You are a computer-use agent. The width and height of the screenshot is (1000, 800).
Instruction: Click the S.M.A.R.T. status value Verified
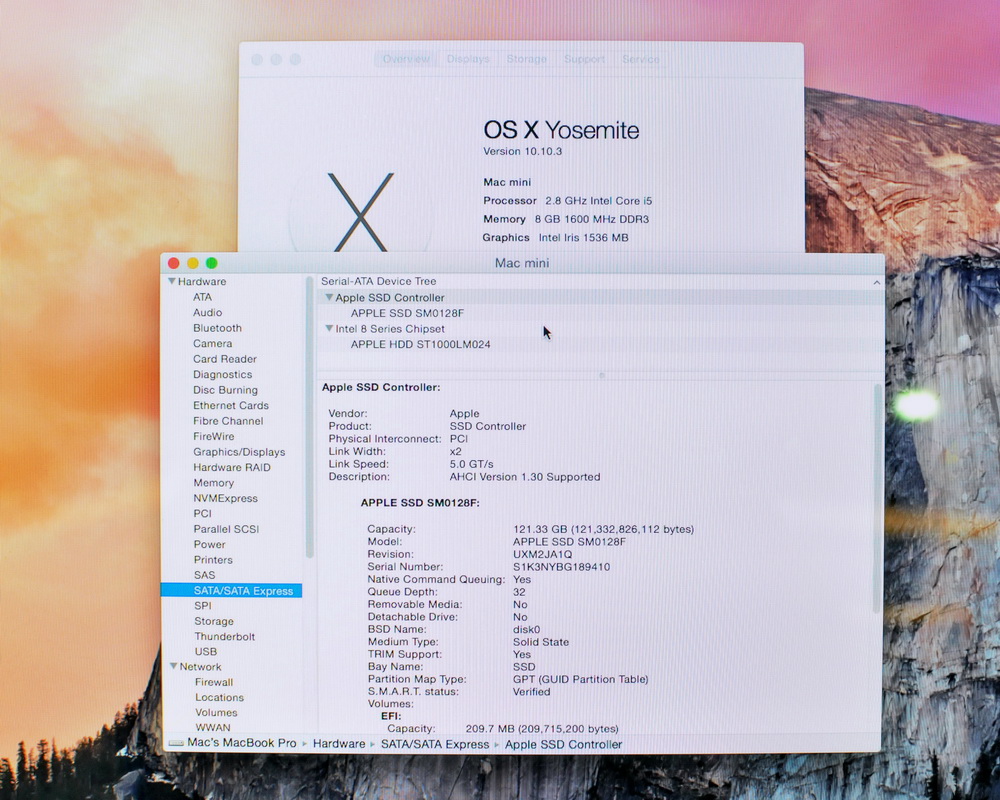[531, 692]
